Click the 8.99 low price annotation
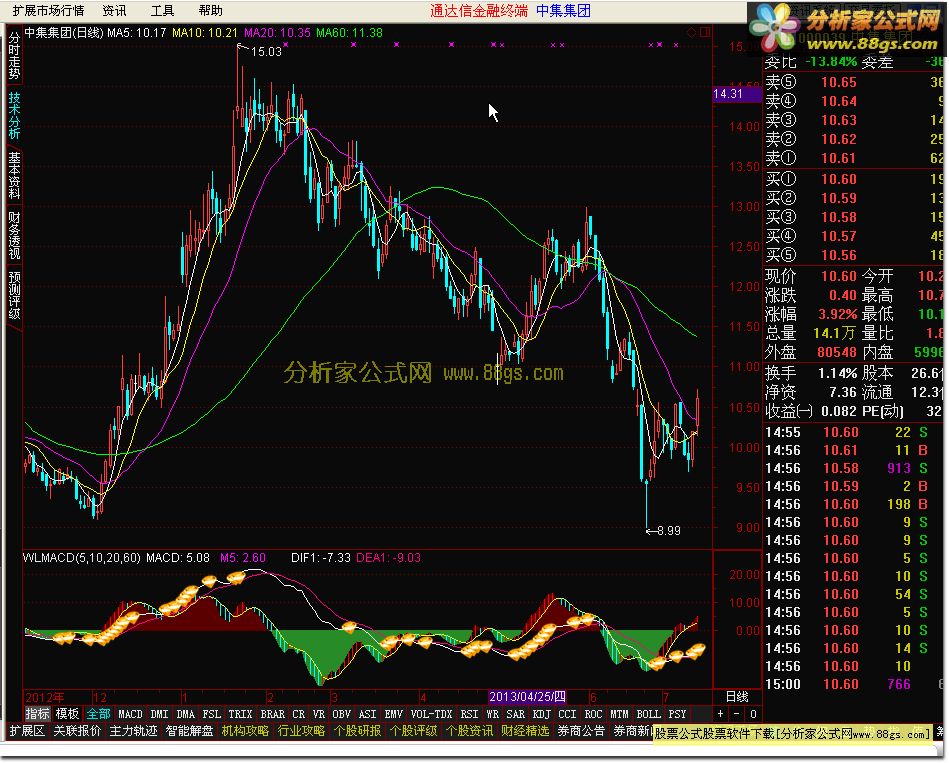This screenshot has width=949, height=763. (669, 531)
